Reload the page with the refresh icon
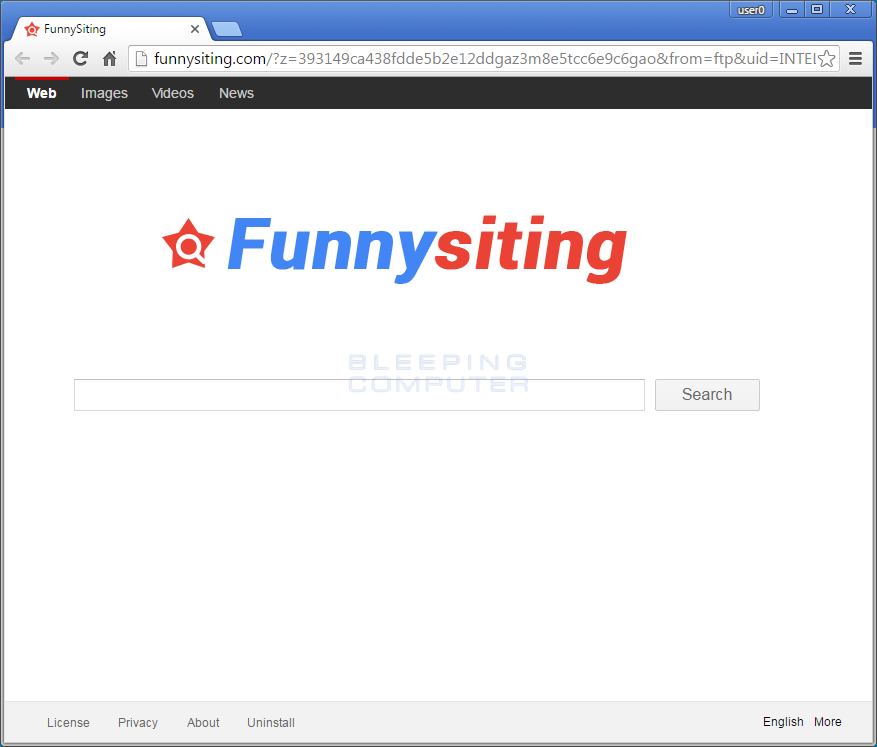The height and width of the screenshot is (747, 877). (81, 59)
